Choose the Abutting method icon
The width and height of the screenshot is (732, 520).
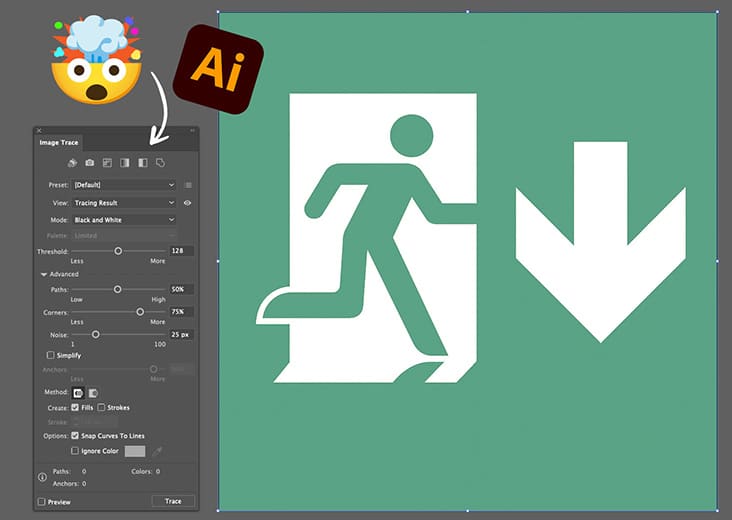[x=78, y=393]
